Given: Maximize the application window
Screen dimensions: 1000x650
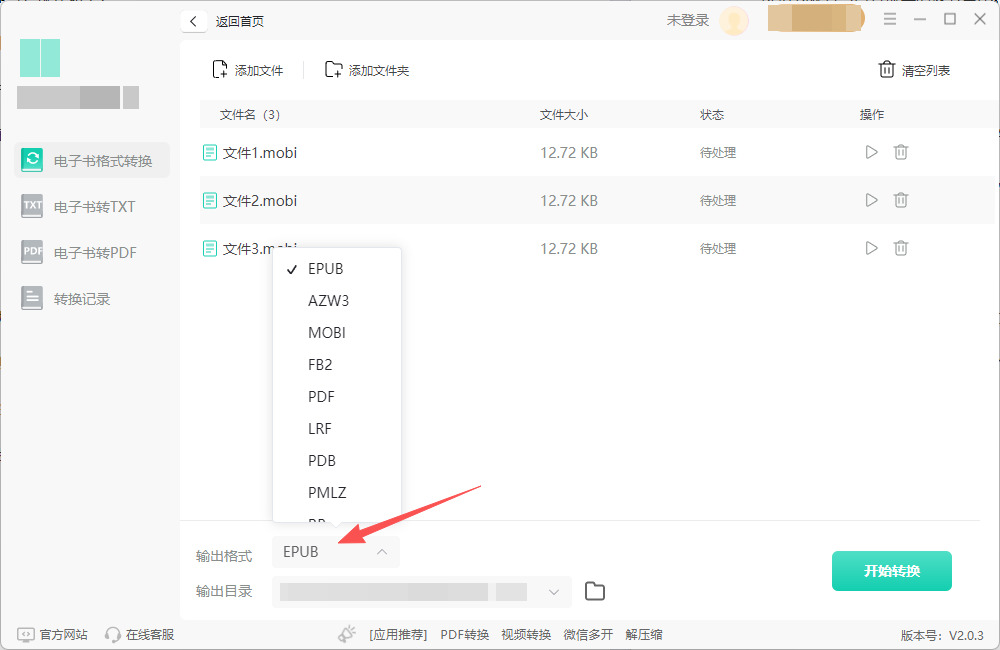Looking at the screenshot, I should tap(950, 19).
